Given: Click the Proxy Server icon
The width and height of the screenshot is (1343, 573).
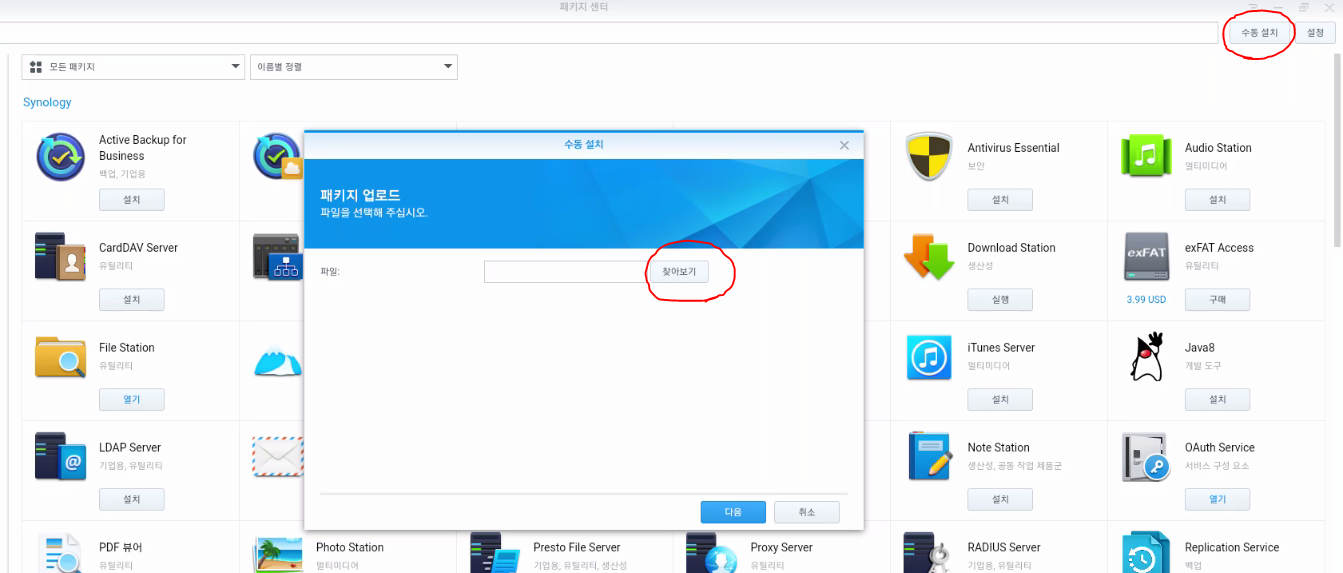Looking at the screenshot, I should [712, 553].
